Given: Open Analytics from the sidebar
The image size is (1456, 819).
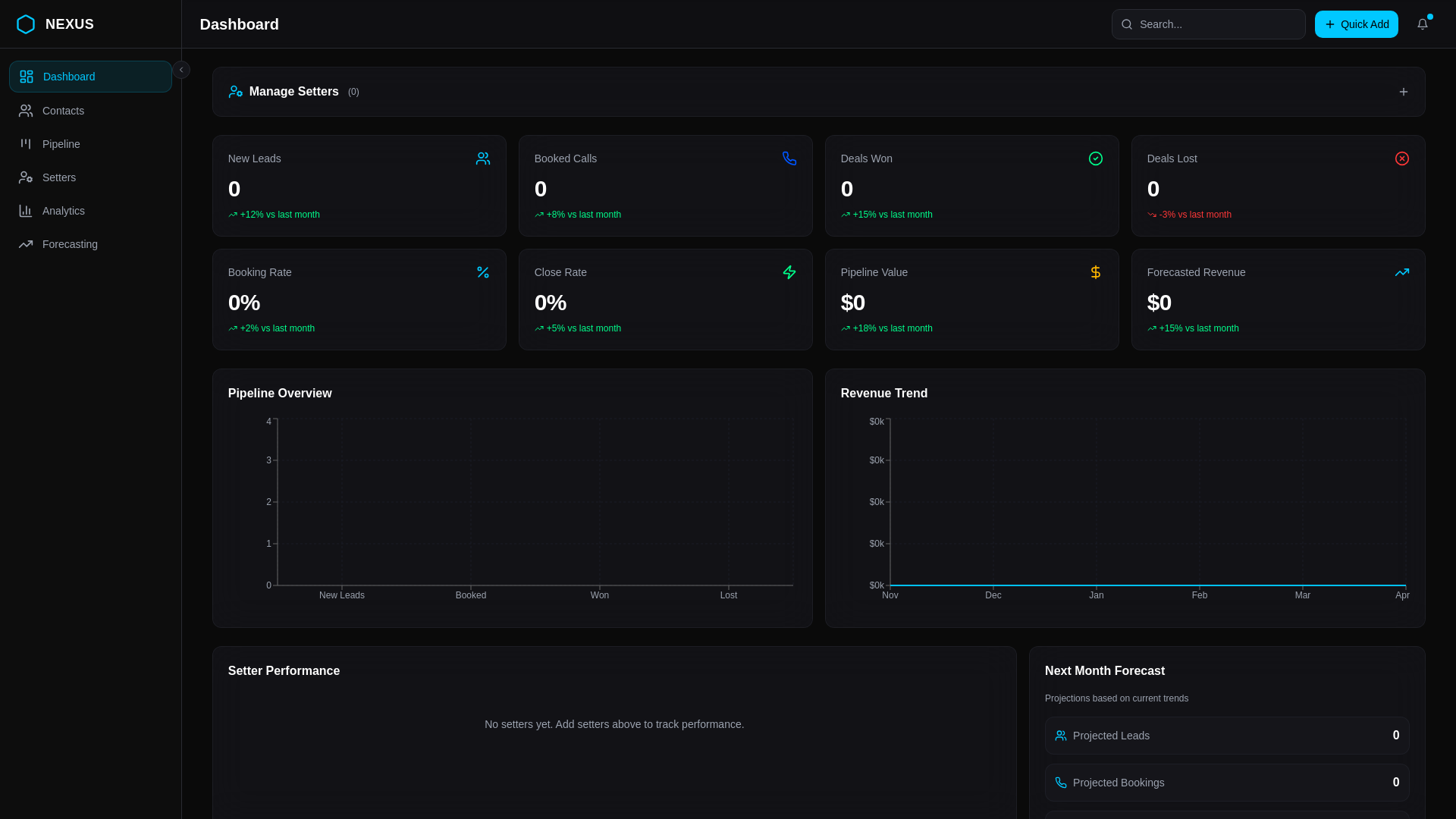Looking at the screenshot, I should [90, 211].
